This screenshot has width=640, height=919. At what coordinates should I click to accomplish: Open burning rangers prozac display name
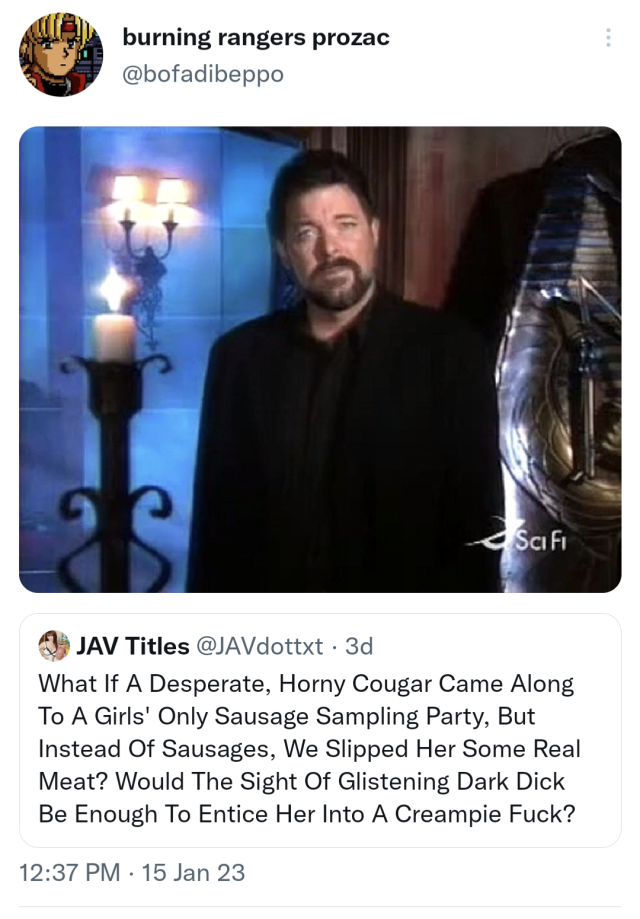point(256,38)
